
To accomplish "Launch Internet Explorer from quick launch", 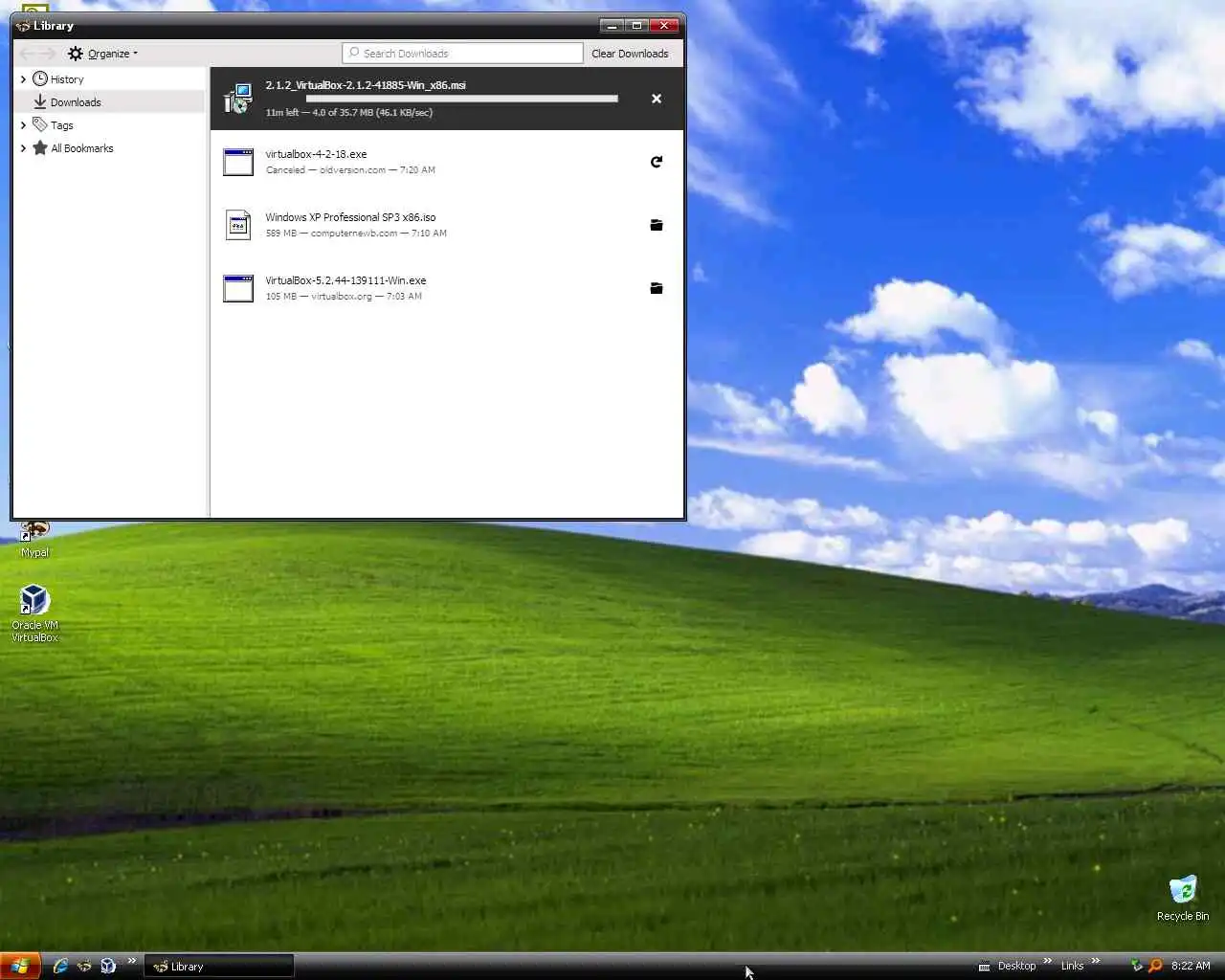I will (x=60, y=966).
